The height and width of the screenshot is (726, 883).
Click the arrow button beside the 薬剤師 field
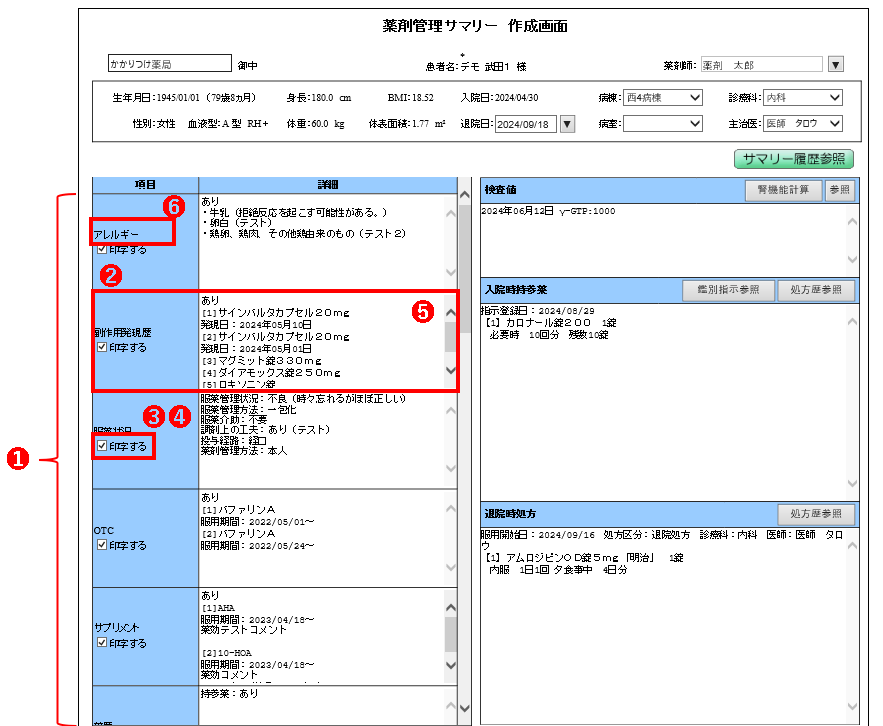point(836,64)
